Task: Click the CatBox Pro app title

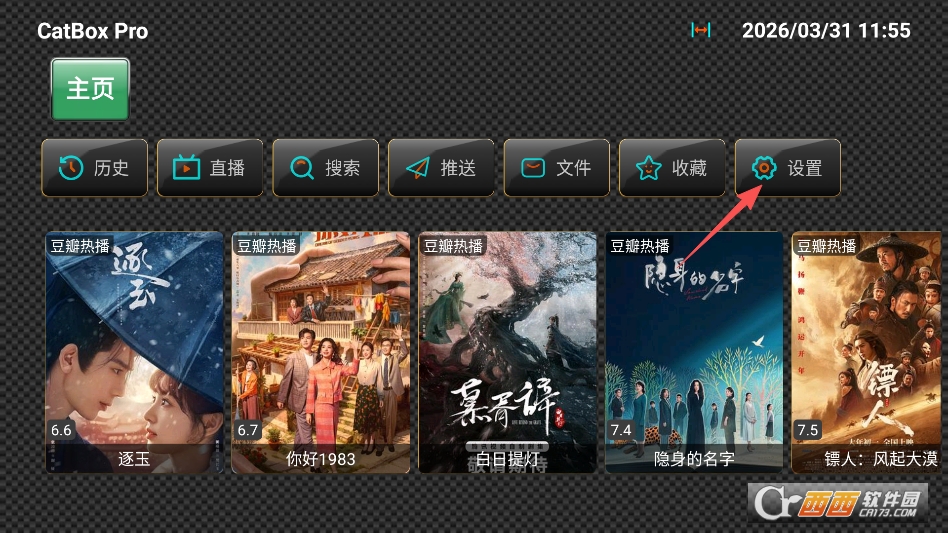Action: pyautogui.click(x=93, y=31)
